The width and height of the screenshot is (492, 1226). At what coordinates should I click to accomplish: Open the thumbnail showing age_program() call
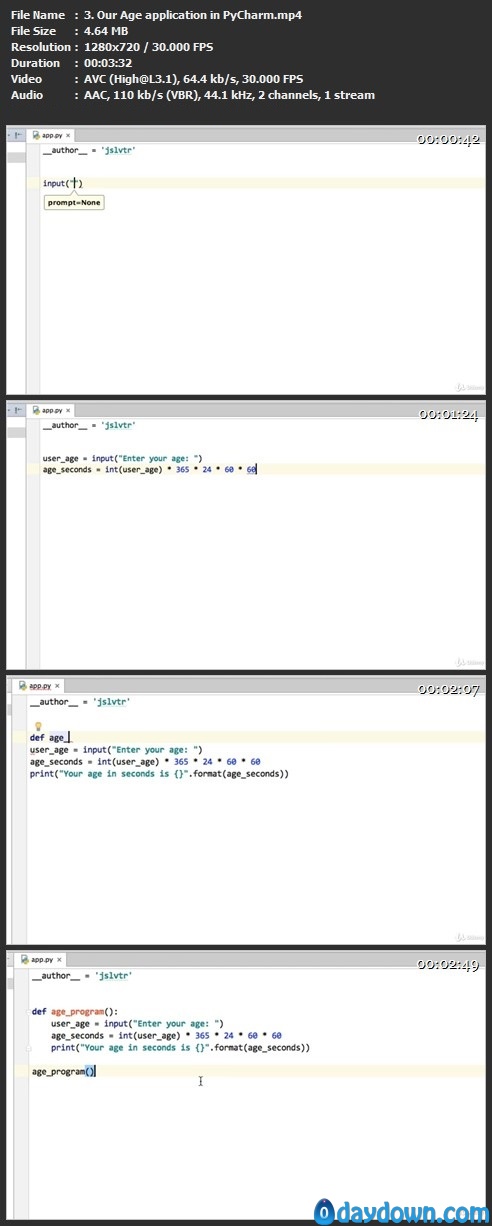(x=246, y=1085)
